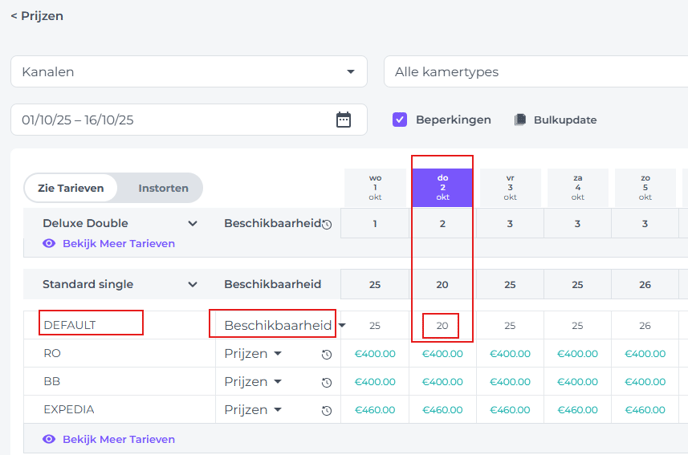Image resolution: width=688 pixels, height=455 pixels.
Task: Switch to the Instorten view toggle
Action: tap(163, 188)
